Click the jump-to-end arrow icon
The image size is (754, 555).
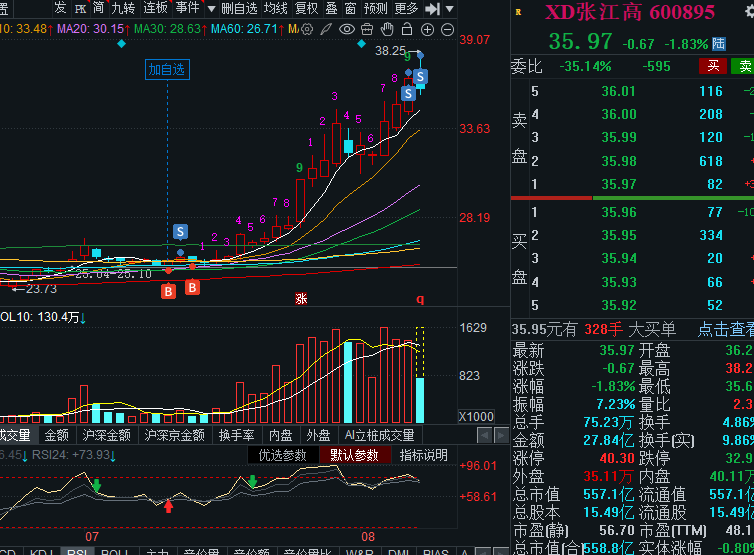click(433, 9)
